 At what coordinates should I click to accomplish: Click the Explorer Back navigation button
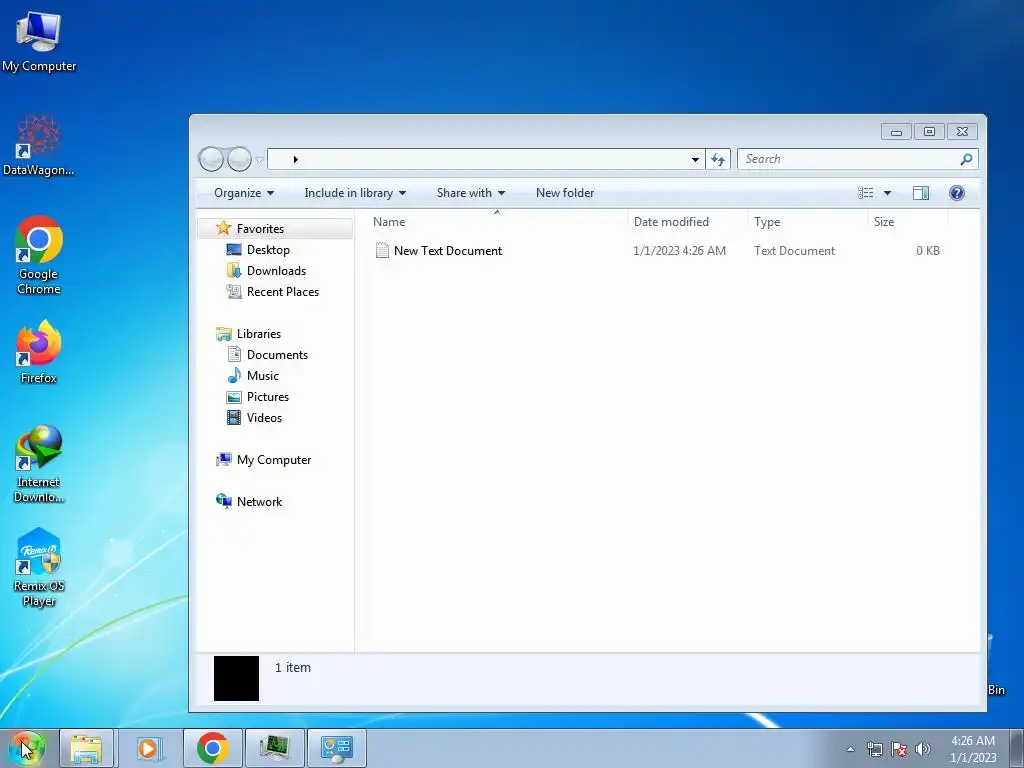[211, 159]
